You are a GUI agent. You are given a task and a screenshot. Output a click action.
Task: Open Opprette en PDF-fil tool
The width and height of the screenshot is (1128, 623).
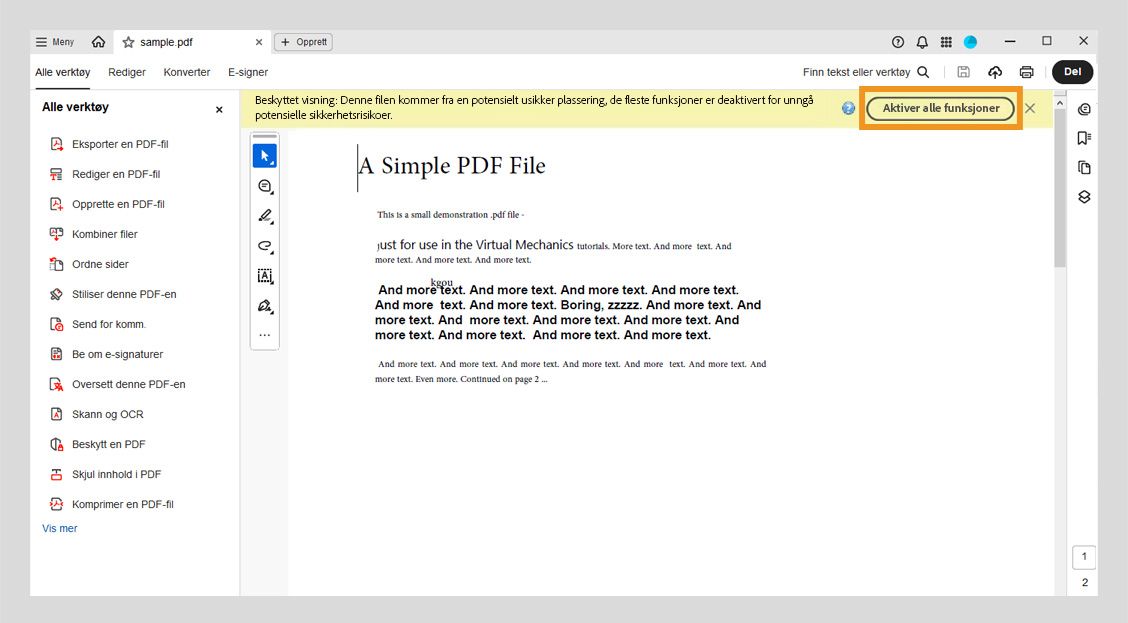107,204
